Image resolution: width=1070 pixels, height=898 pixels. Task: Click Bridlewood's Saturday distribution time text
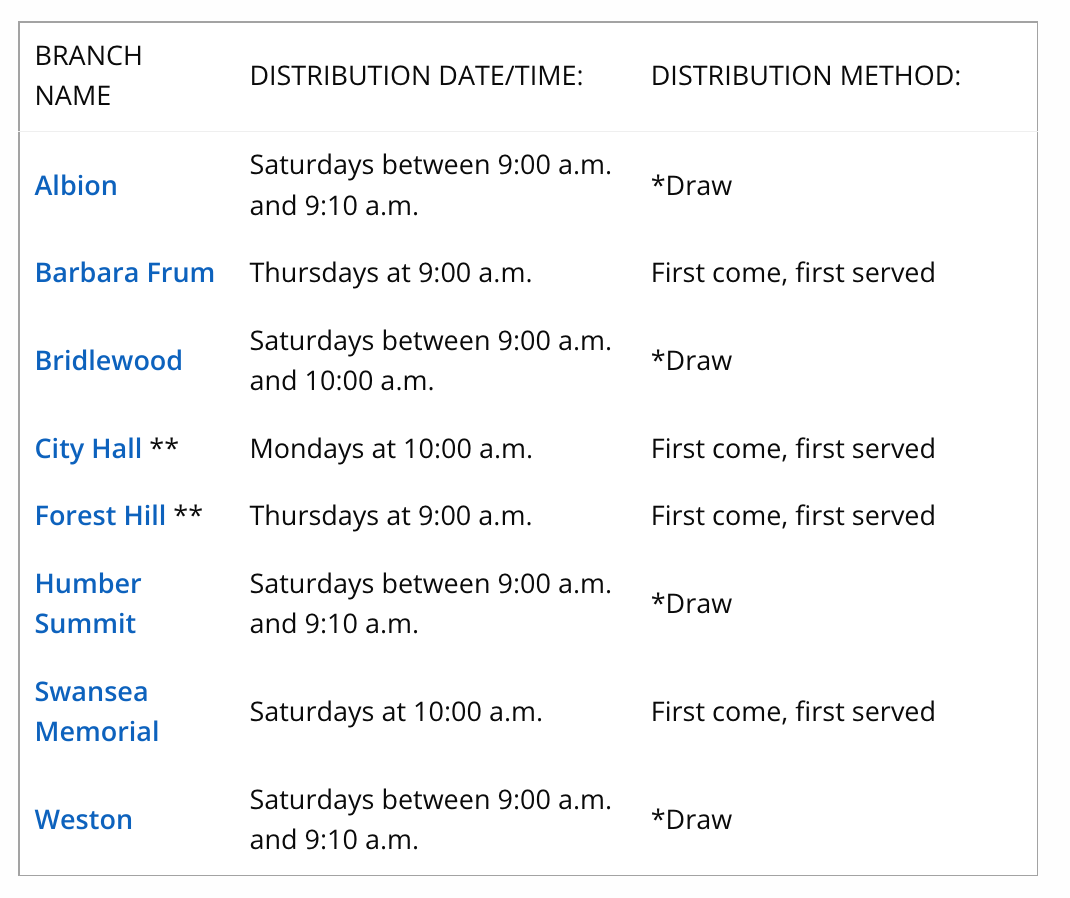(x=430, y=361)
